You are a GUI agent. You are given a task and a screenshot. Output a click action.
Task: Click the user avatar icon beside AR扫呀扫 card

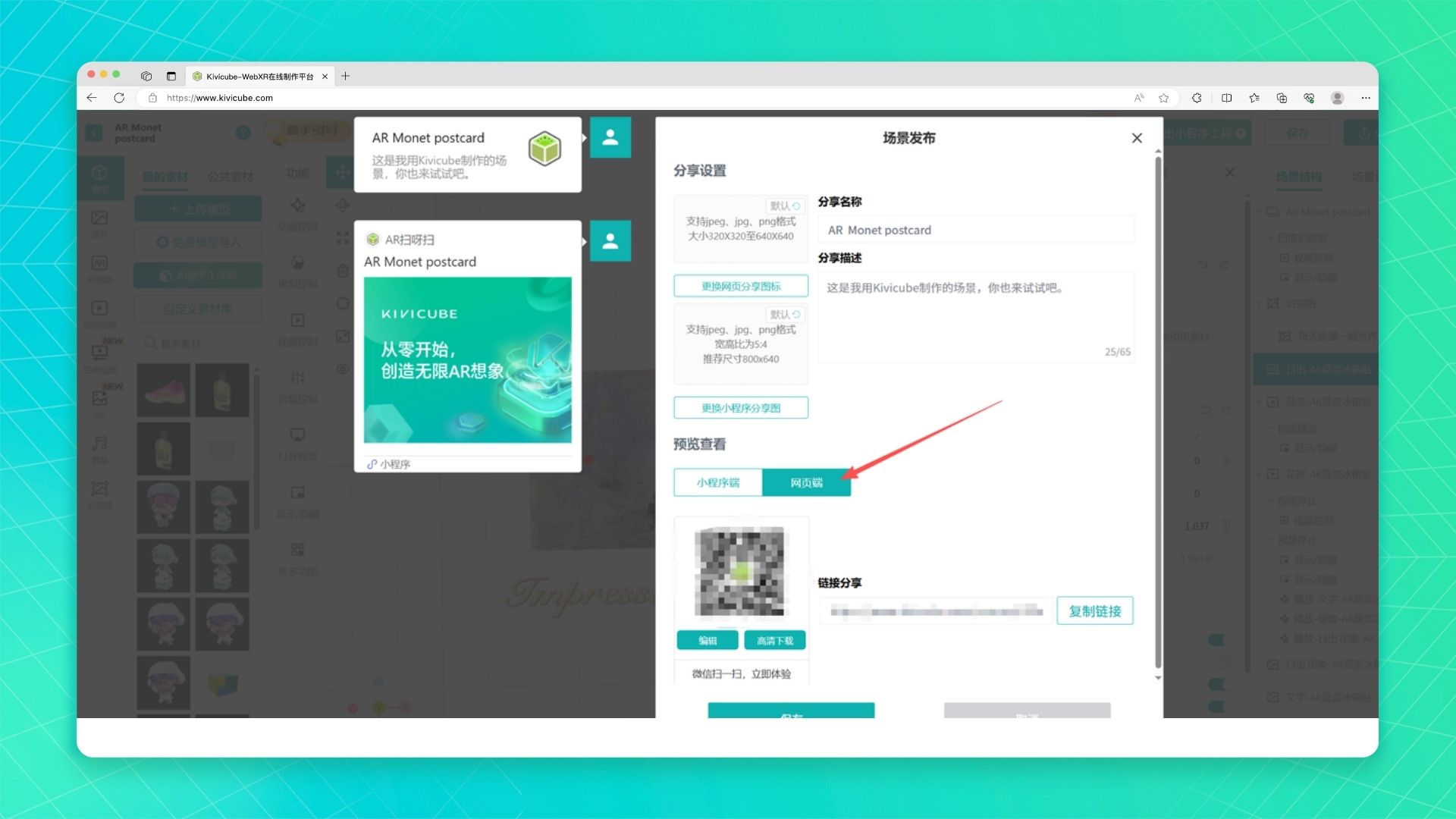click(610, 241)
